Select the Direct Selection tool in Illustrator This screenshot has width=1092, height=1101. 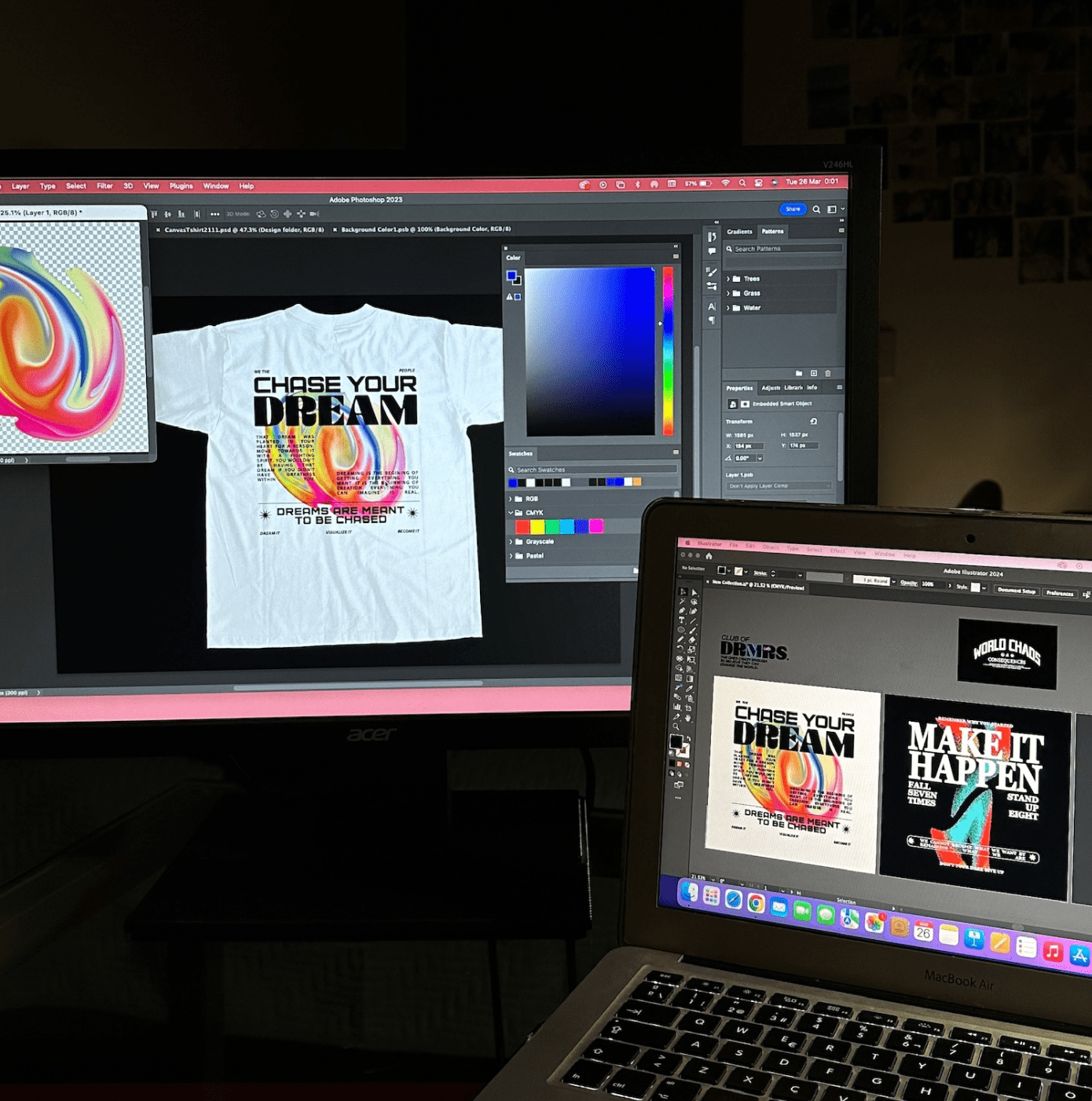(694, 593)
